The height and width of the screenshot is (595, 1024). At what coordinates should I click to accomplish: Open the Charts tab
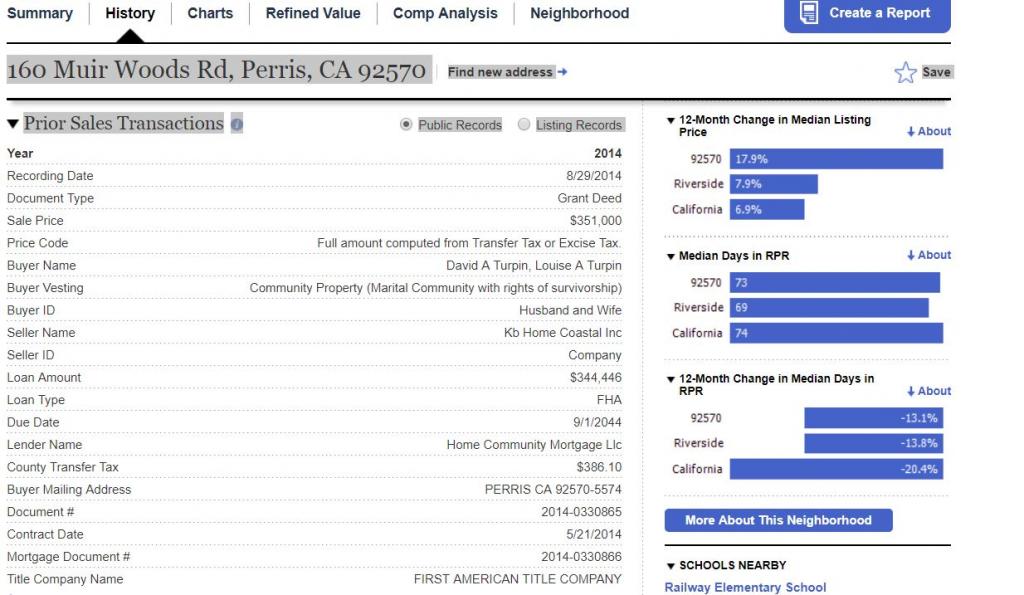[x=210, y=13]
